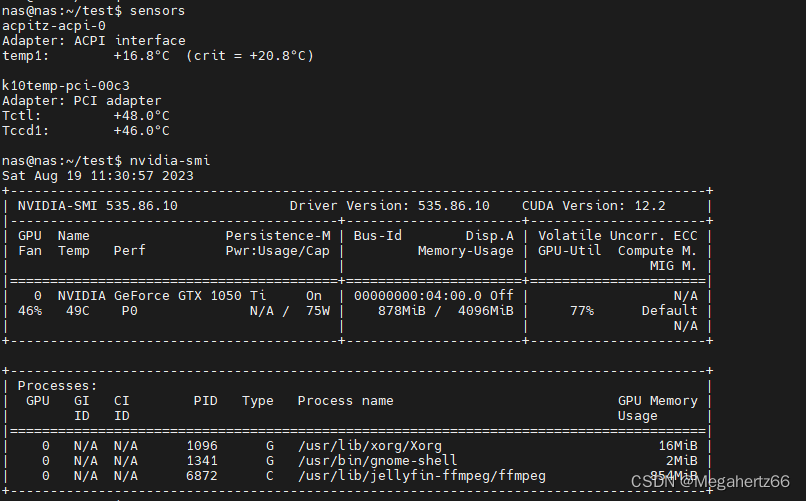This screenshot has width=806, height=501.
Task: Click compute mode 'Default'
Action: pos(669,311)
